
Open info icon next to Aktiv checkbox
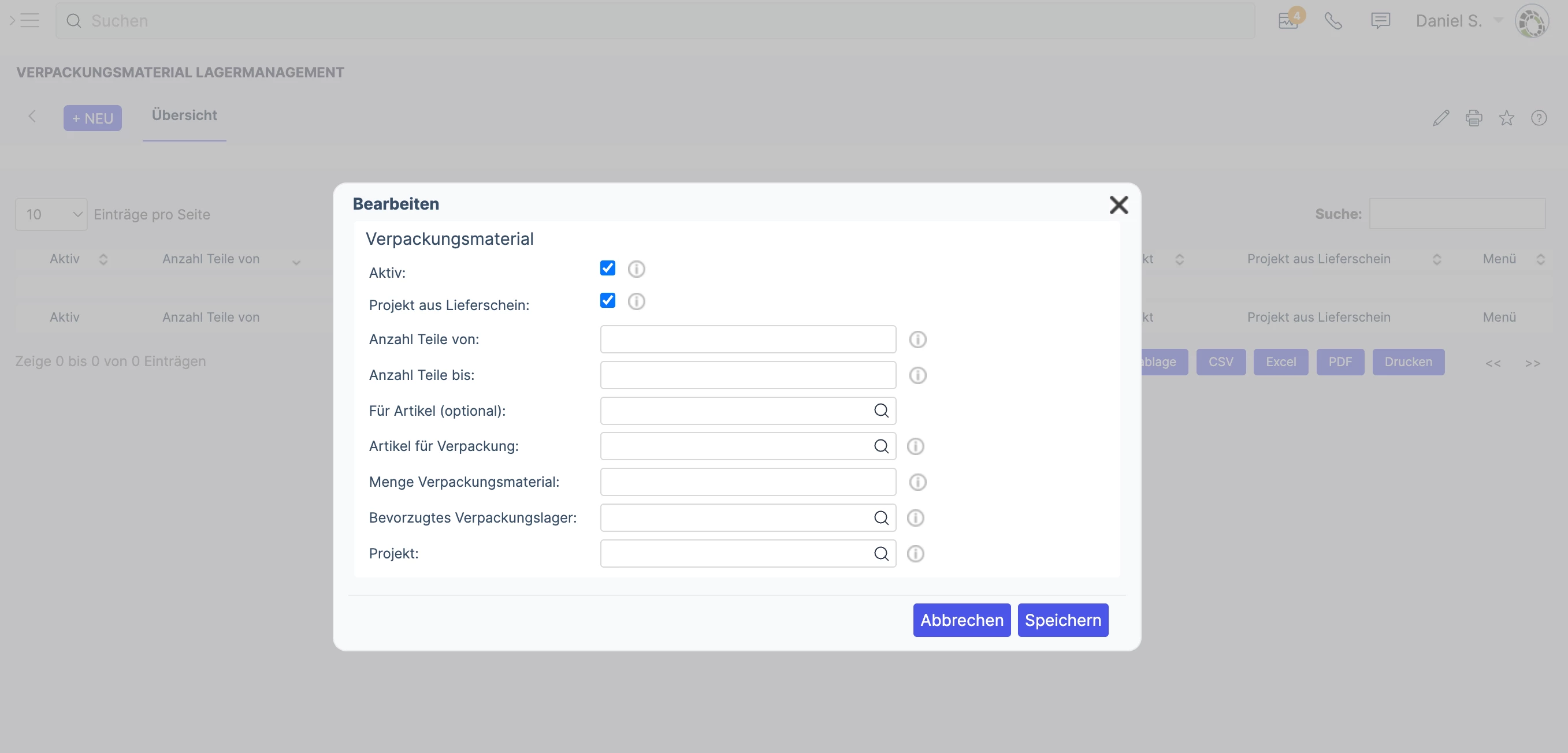tap(636, 269)
